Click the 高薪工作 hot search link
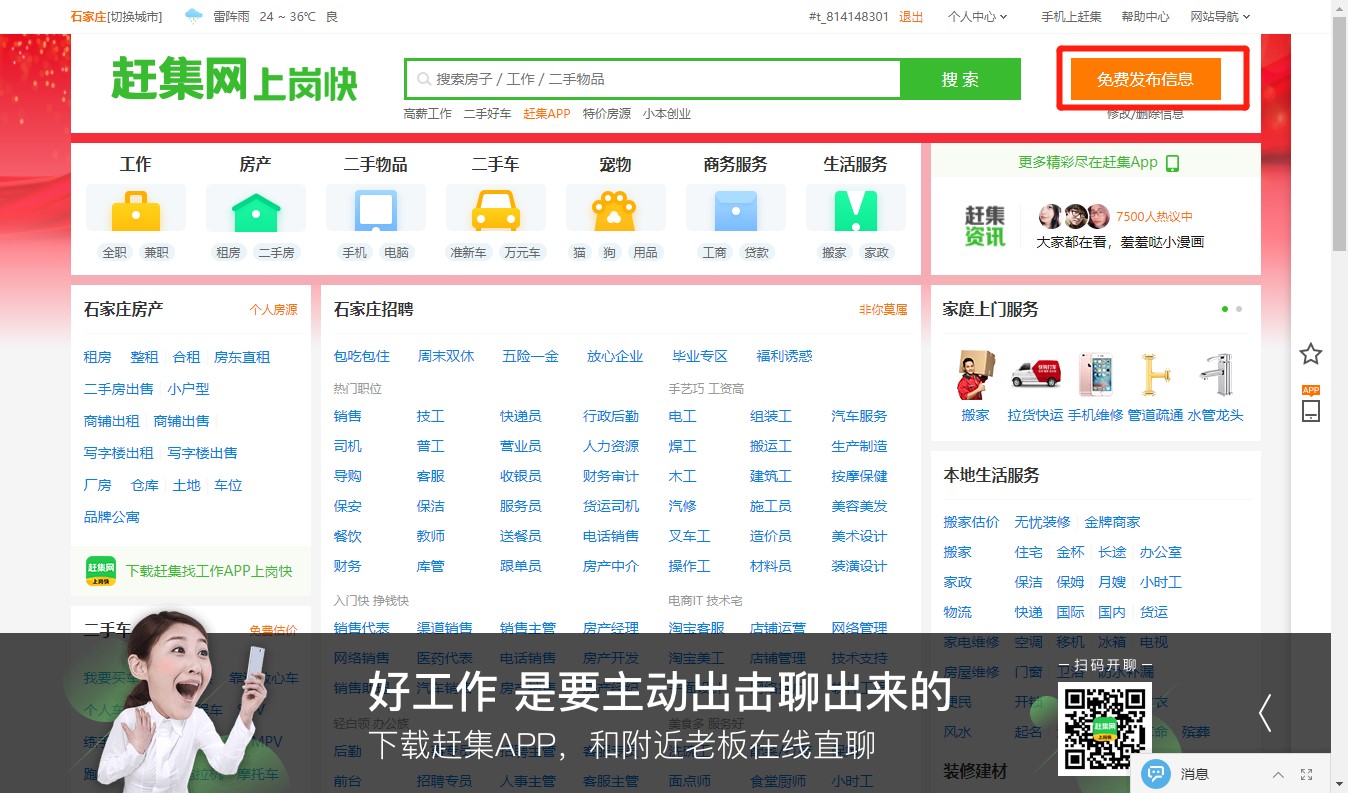Image resolution: width=1348 pixels, height=793 pixels. pyautogui.click(x=428, y=113)
